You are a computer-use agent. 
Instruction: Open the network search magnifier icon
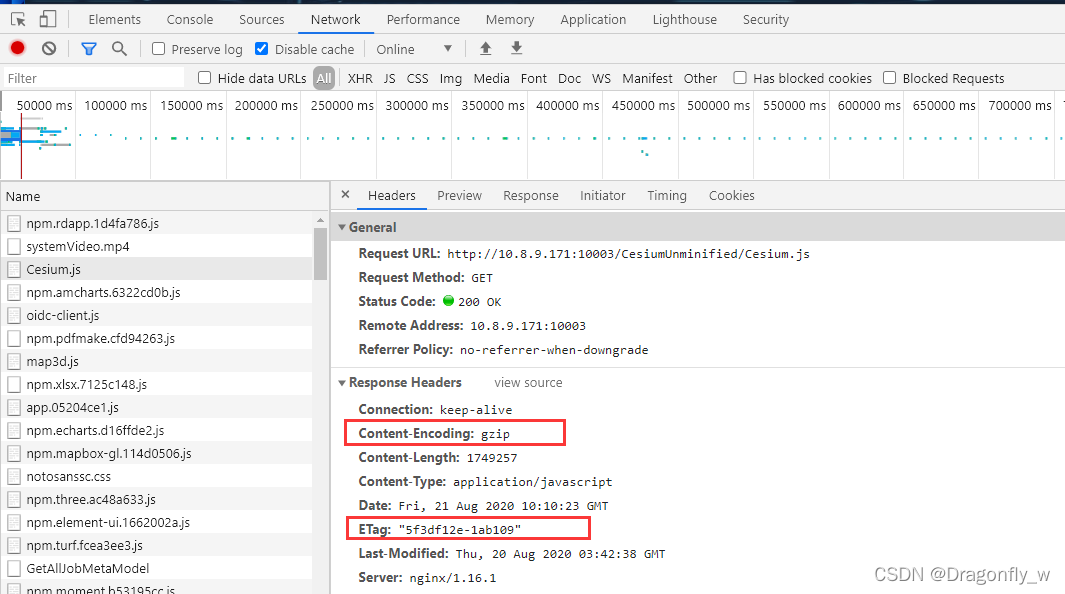(120, 49)
